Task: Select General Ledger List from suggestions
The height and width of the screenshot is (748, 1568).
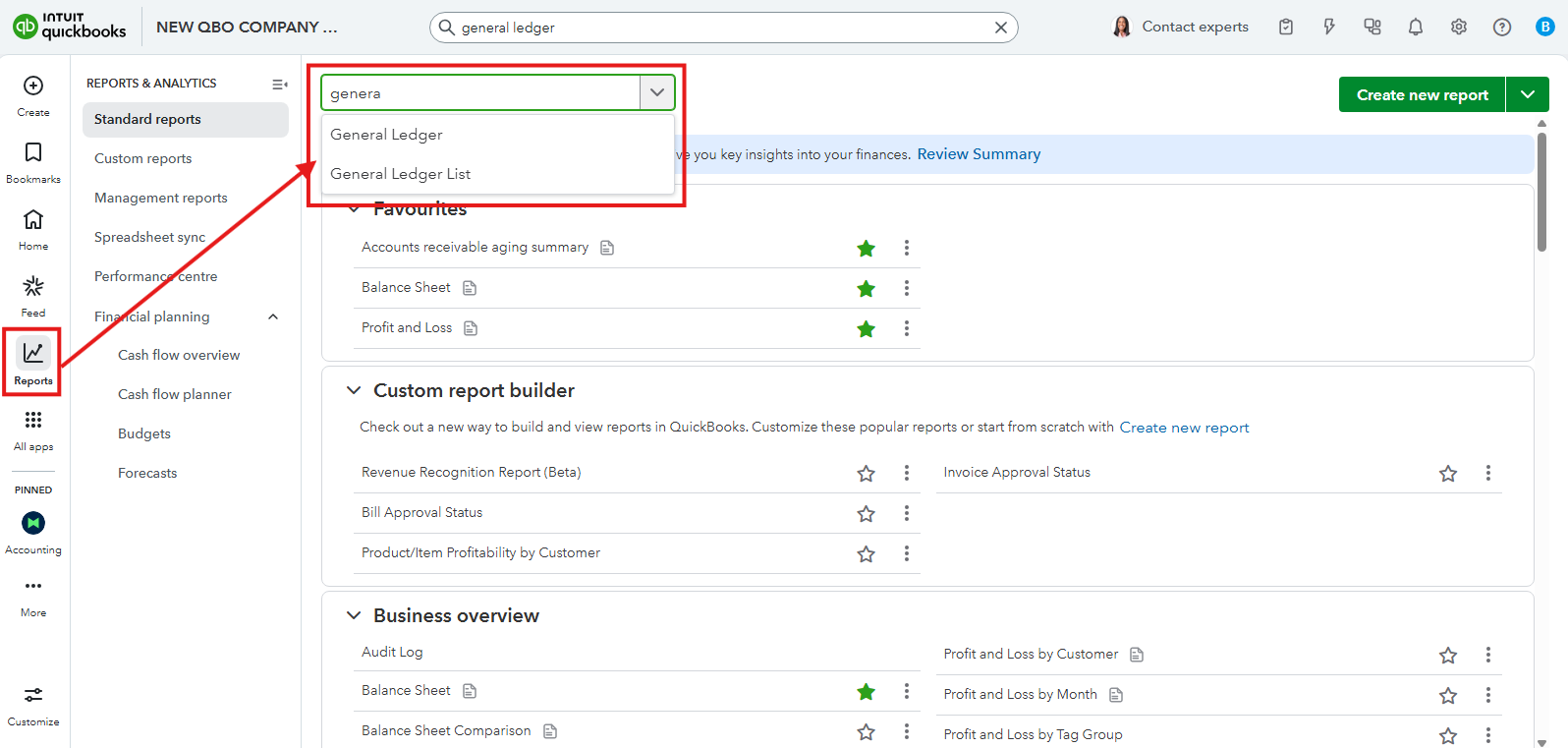Action: coord(401,174)
